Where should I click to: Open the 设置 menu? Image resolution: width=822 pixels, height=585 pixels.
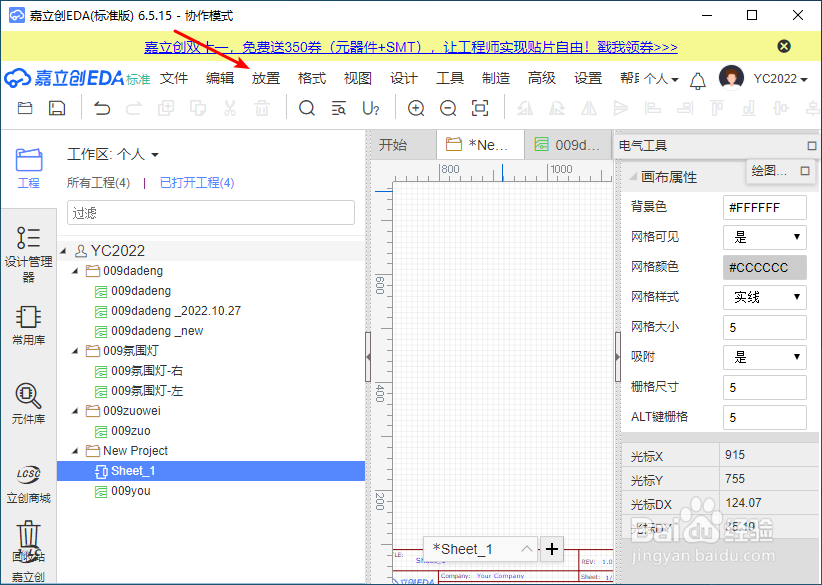[x=588, y=79]
